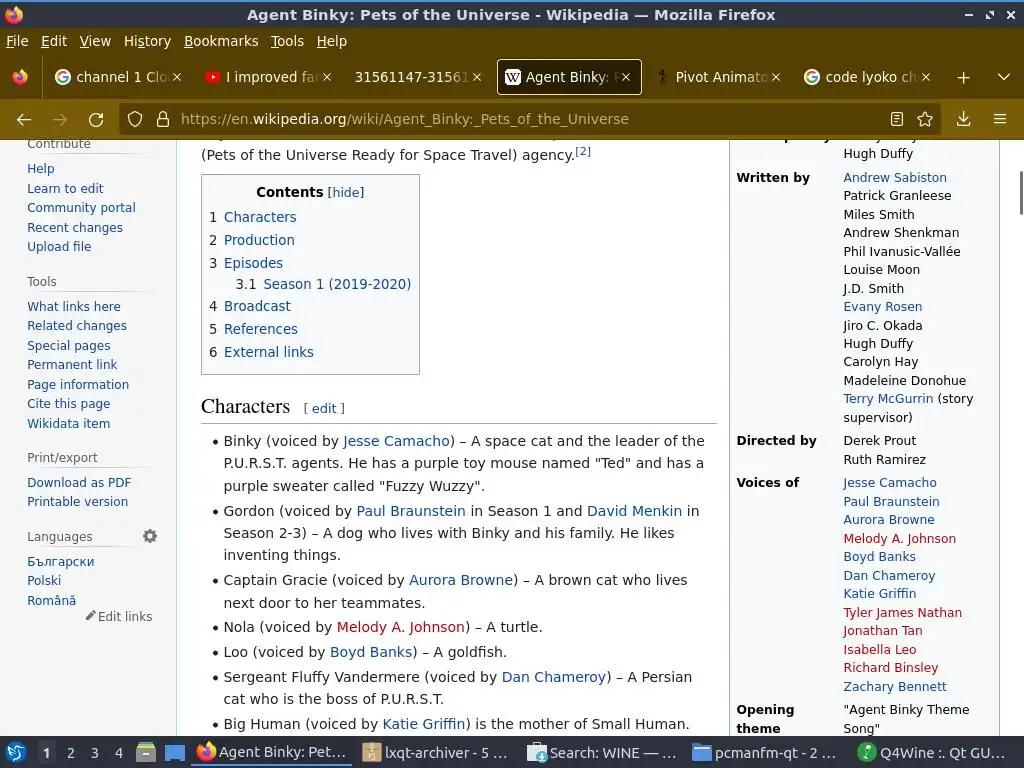
Task: Open Community portal sidebar link
Action: point(81,207)
